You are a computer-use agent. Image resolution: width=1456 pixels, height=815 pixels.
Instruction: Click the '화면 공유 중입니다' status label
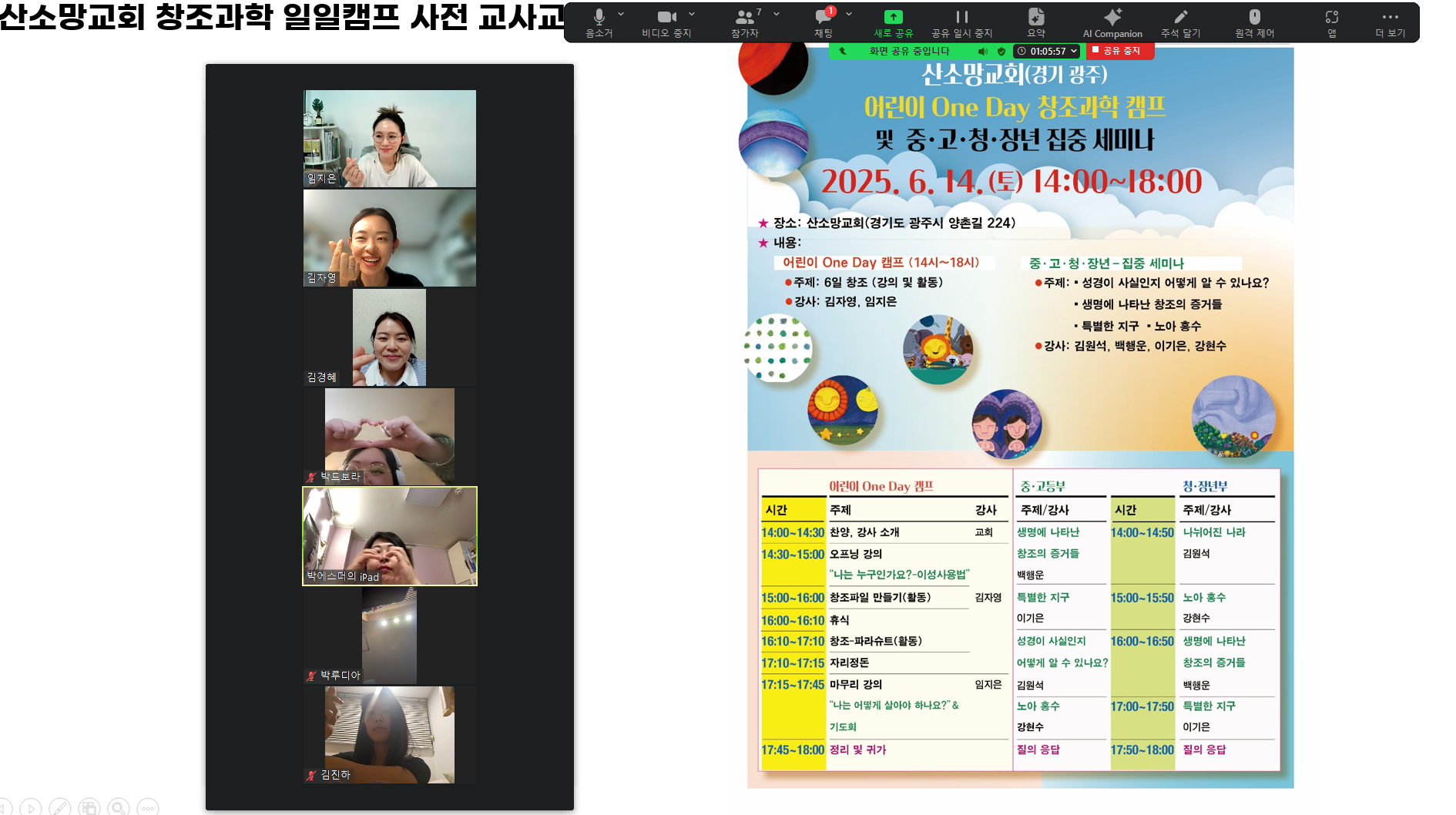click(909, 51)
